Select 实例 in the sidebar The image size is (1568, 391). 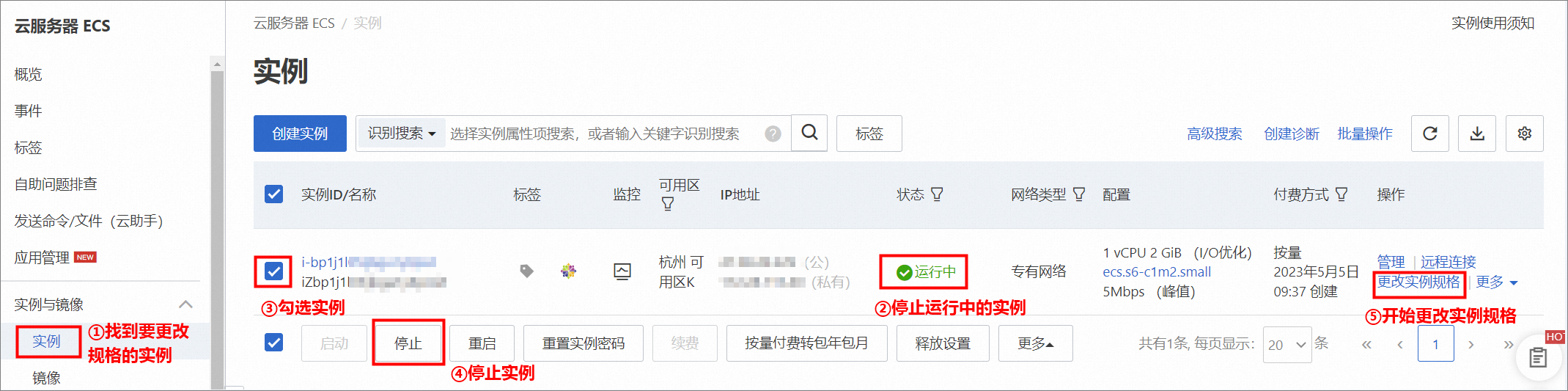(x=46, y=341)
